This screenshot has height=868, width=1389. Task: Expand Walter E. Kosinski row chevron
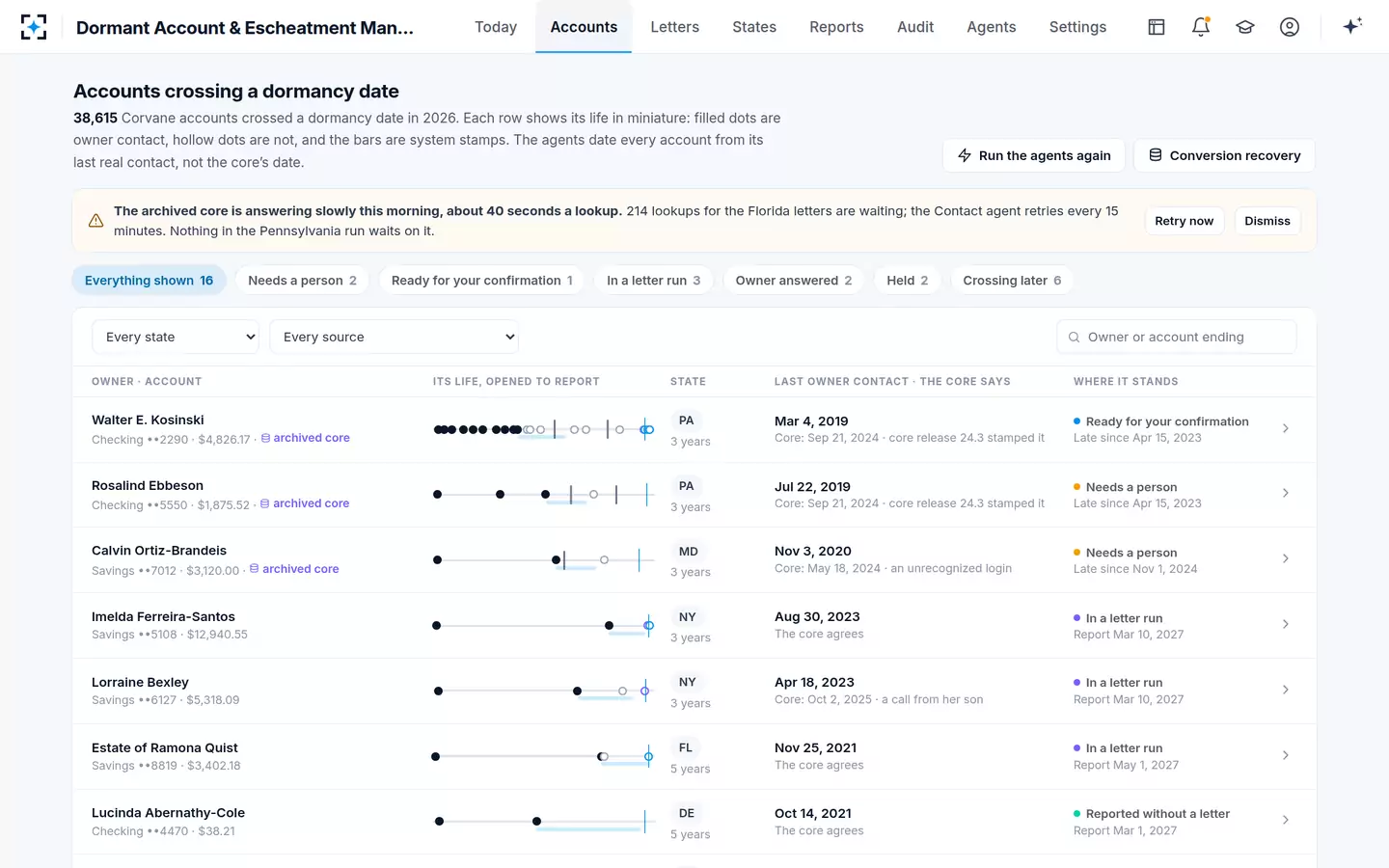coord(1286,428)
